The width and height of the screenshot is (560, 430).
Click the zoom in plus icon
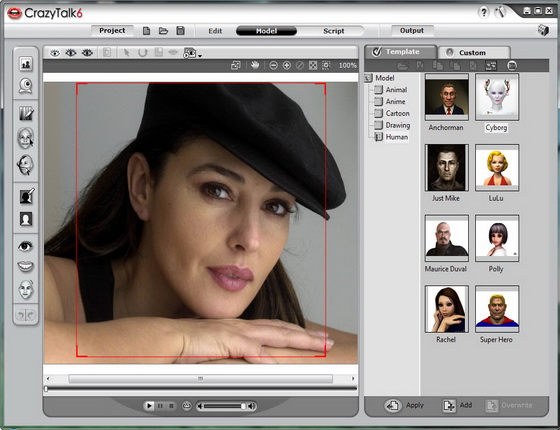pos(286,65)
